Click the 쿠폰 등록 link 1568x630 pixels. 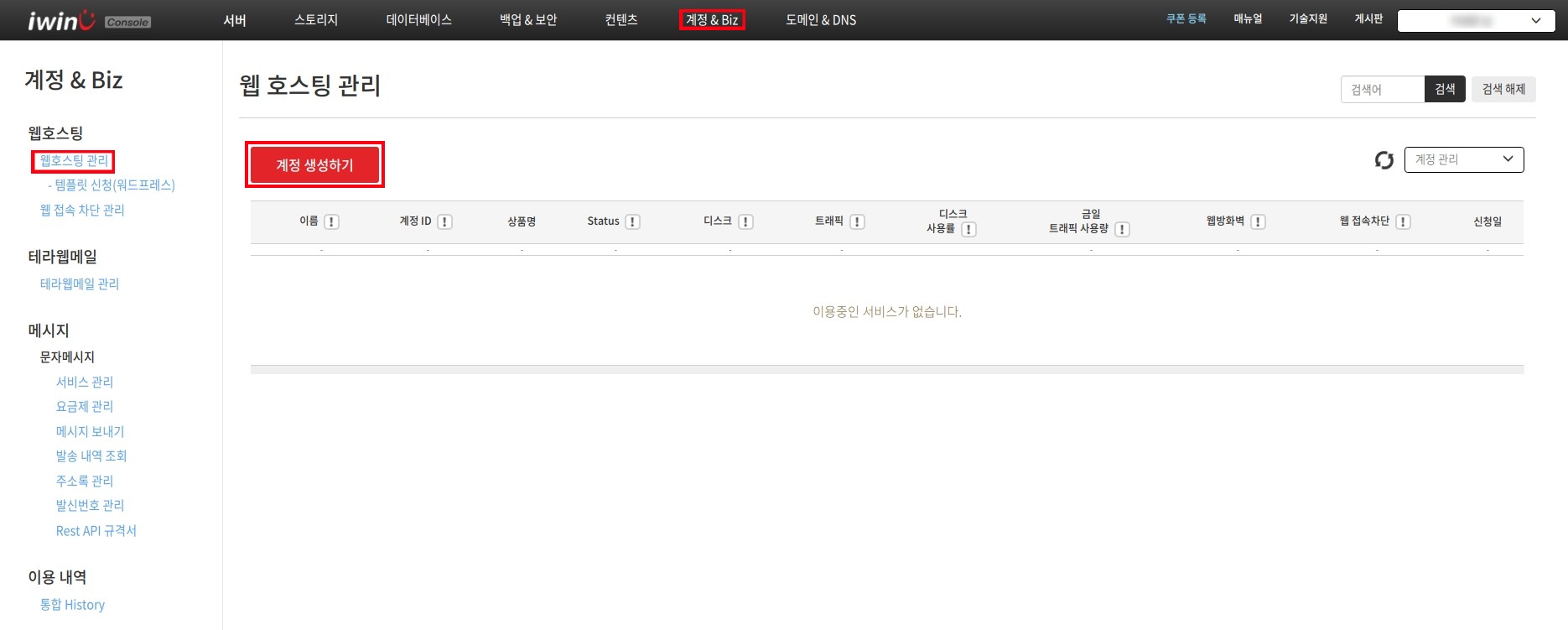pyautogui.click(x=1186, y=18)
